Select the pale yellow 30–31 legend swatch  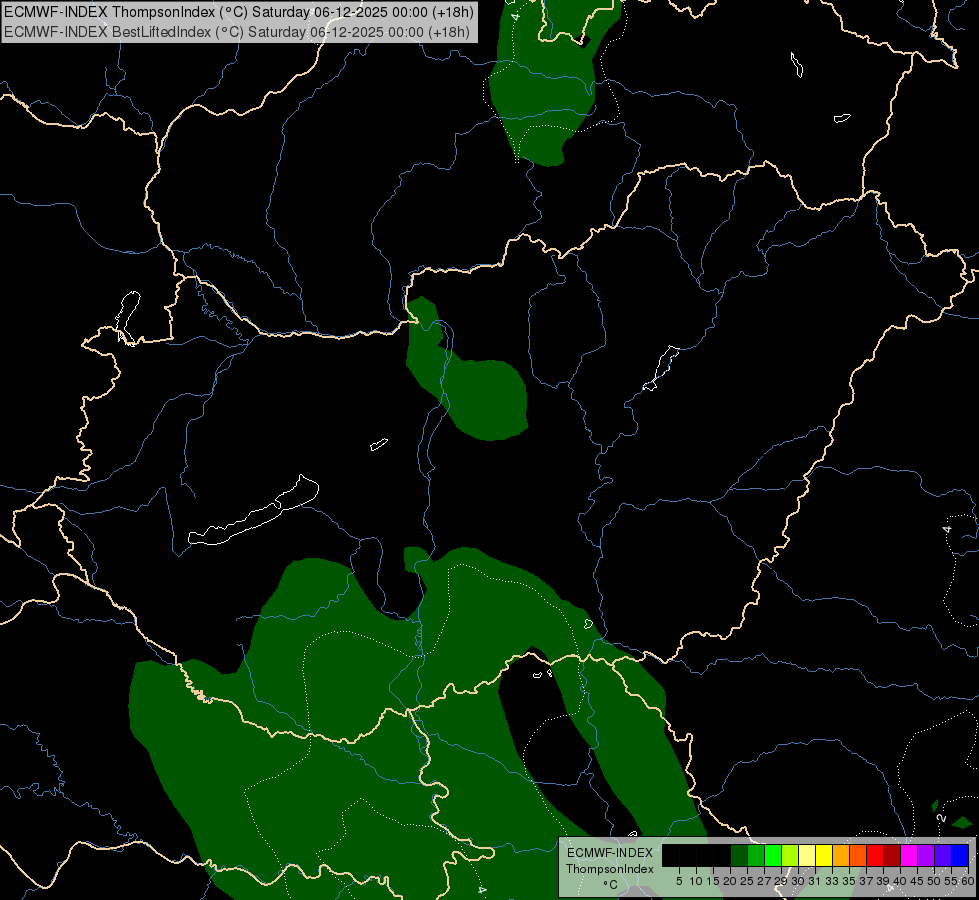[x=807, y=855]
